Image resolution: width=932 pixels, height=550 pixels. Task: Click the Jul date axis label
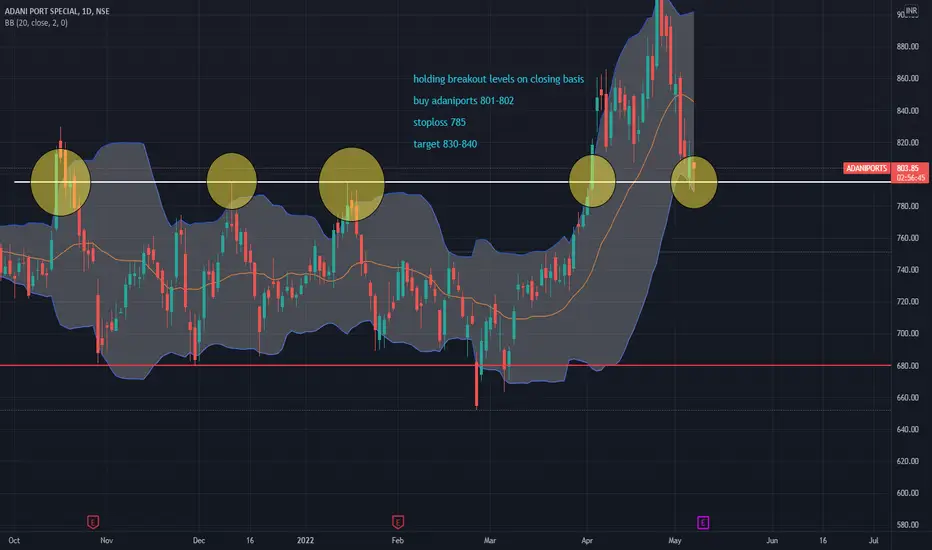click(x=874, y=540)
